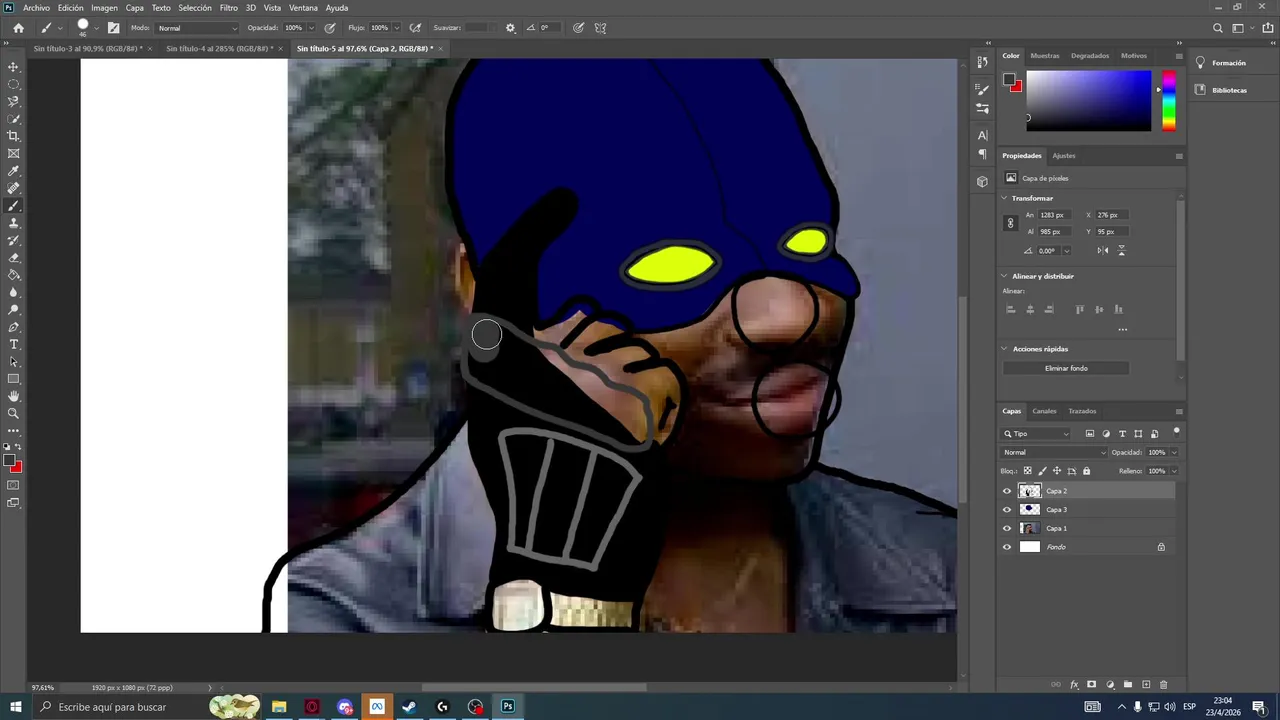The image size is (1280, 720).
Task: Open the Formación panel
Action: click(x=1228, y=63)
